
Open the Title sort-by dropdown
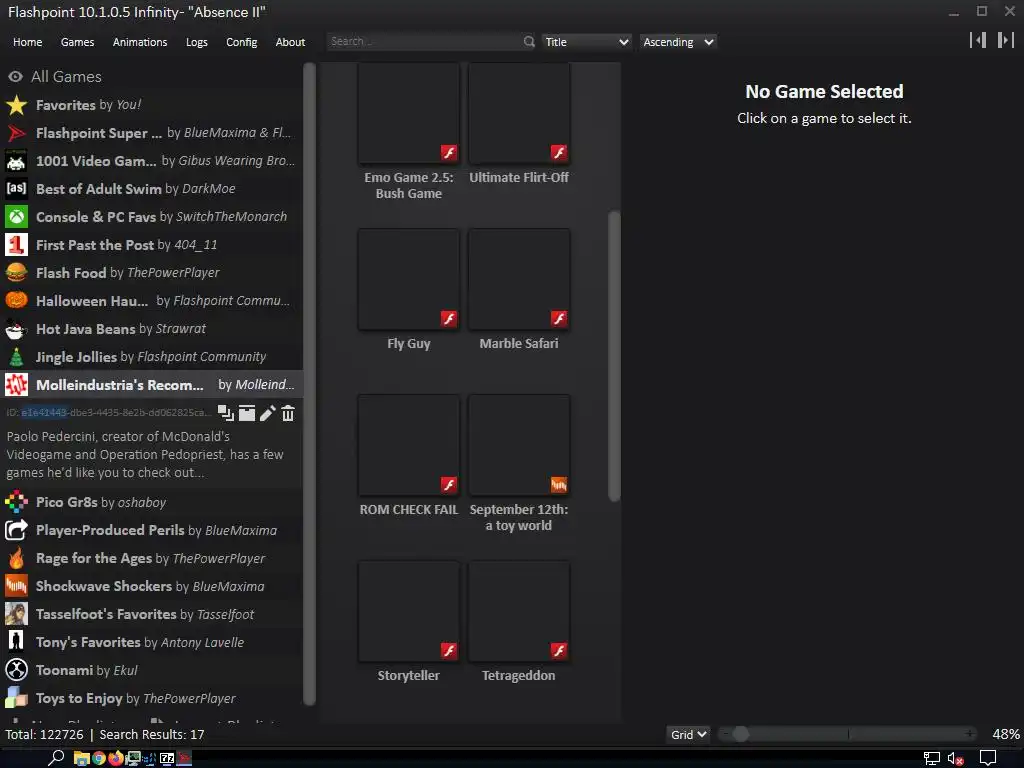[586, 42]
